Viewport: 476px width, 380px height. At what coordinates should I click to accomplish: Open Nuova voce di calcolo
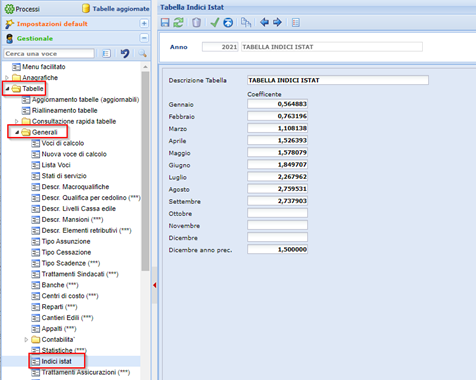coord(69,154)
